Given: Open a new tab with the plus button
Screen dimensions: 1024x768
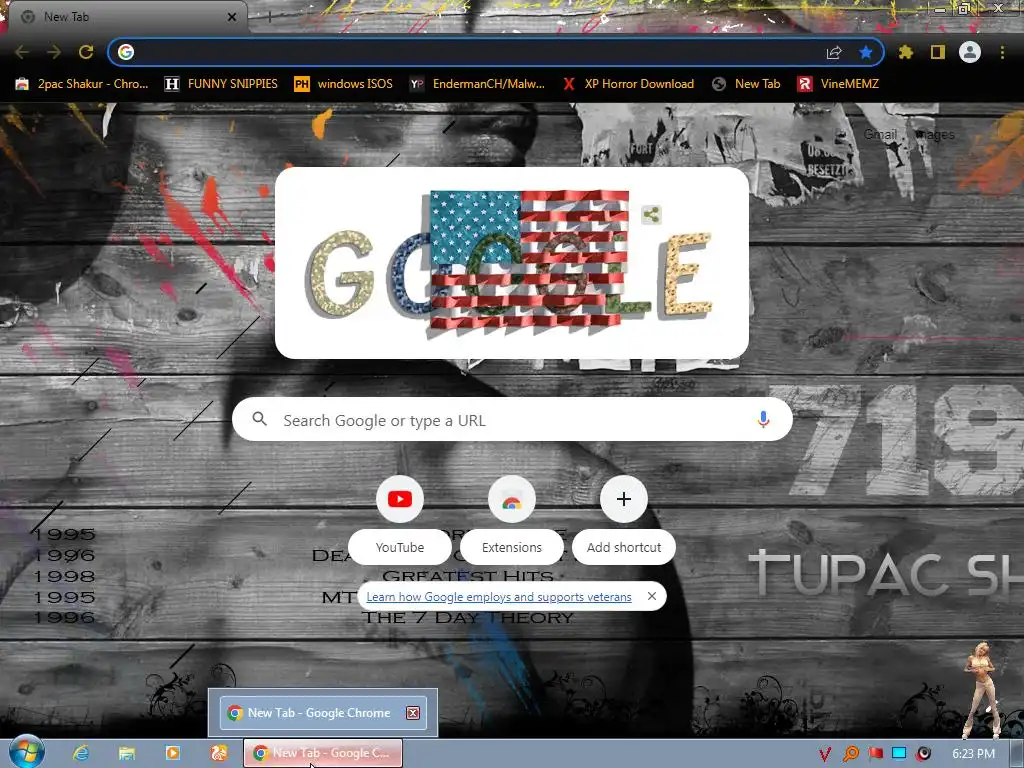Looking at the screenshot, I should point(270,18).
